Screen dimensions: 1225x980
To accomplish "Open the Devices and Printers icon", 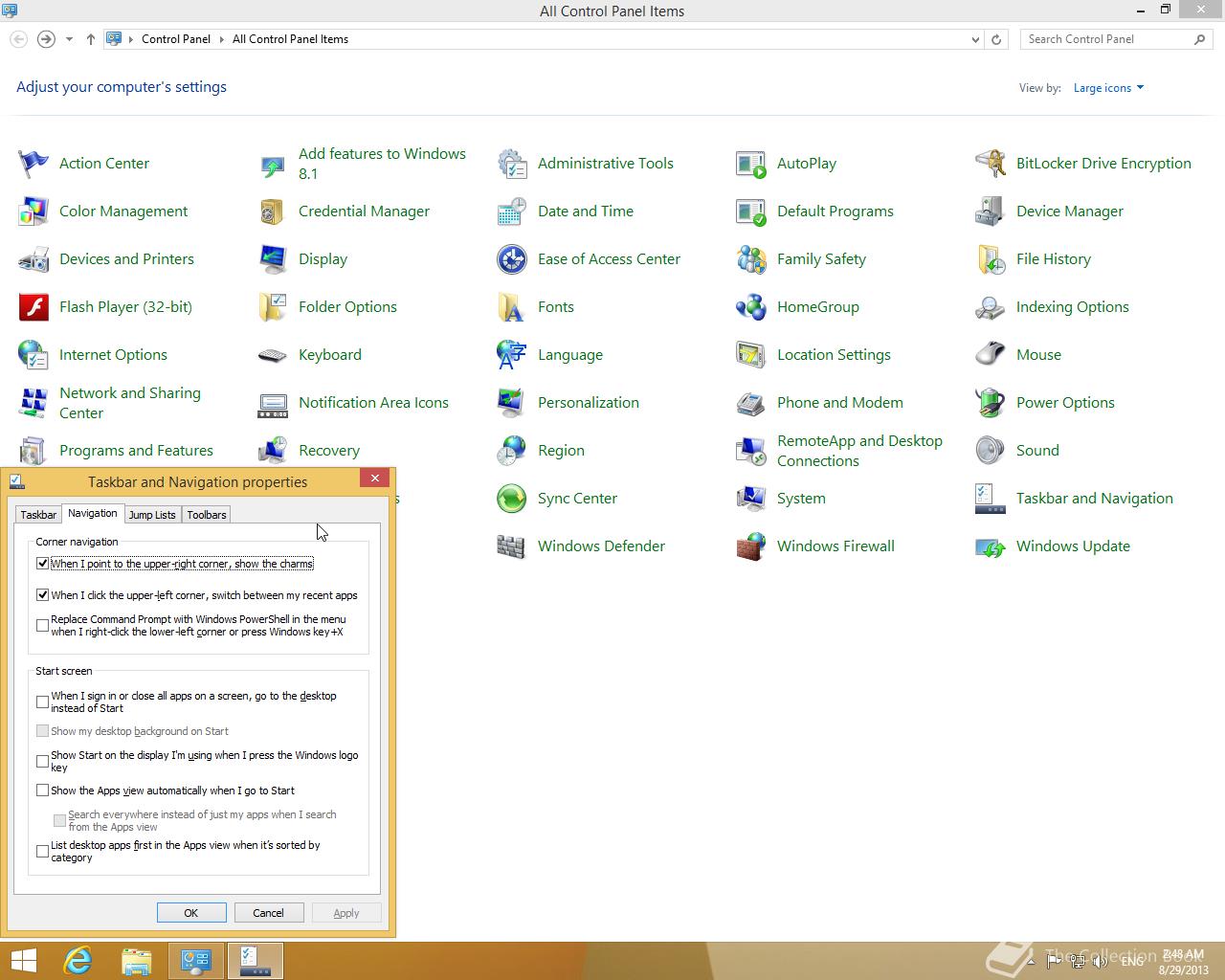I will 33,259.
